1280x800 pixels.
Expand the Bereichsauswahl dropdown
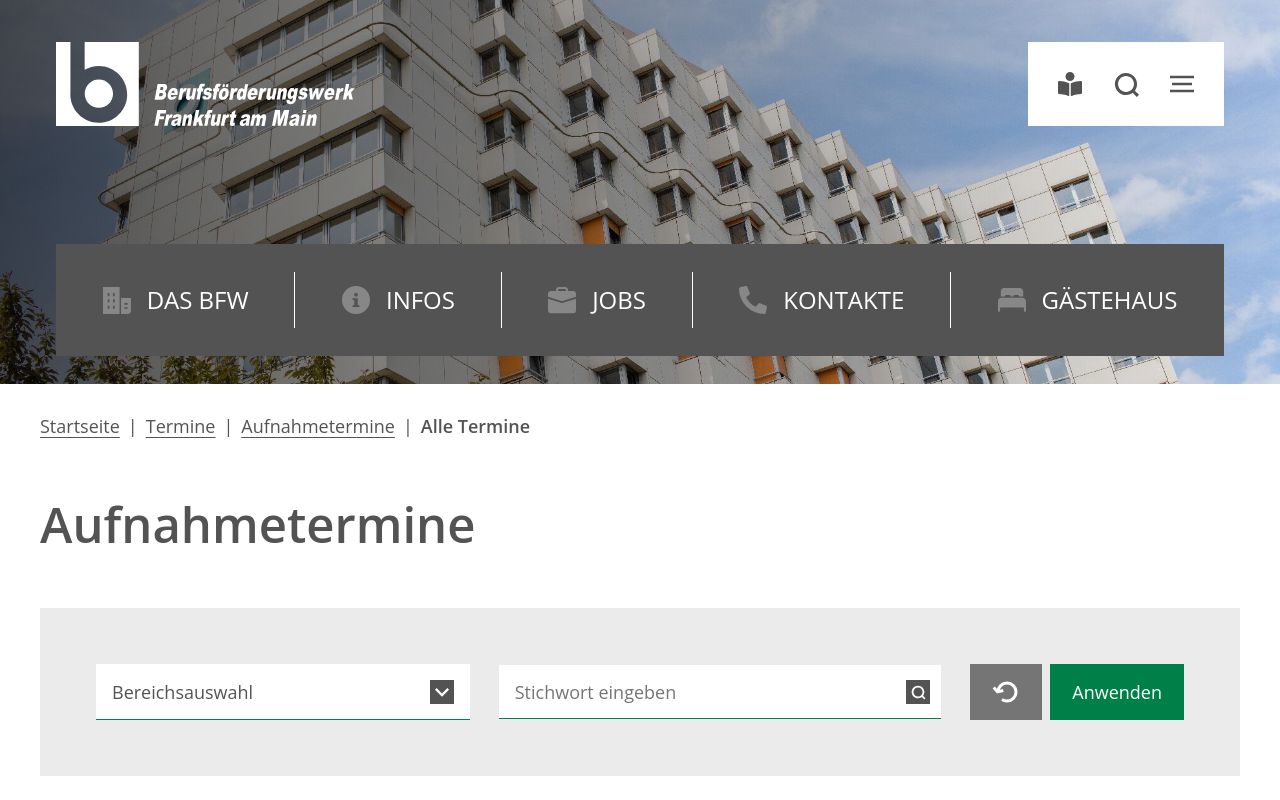point(283,692)
